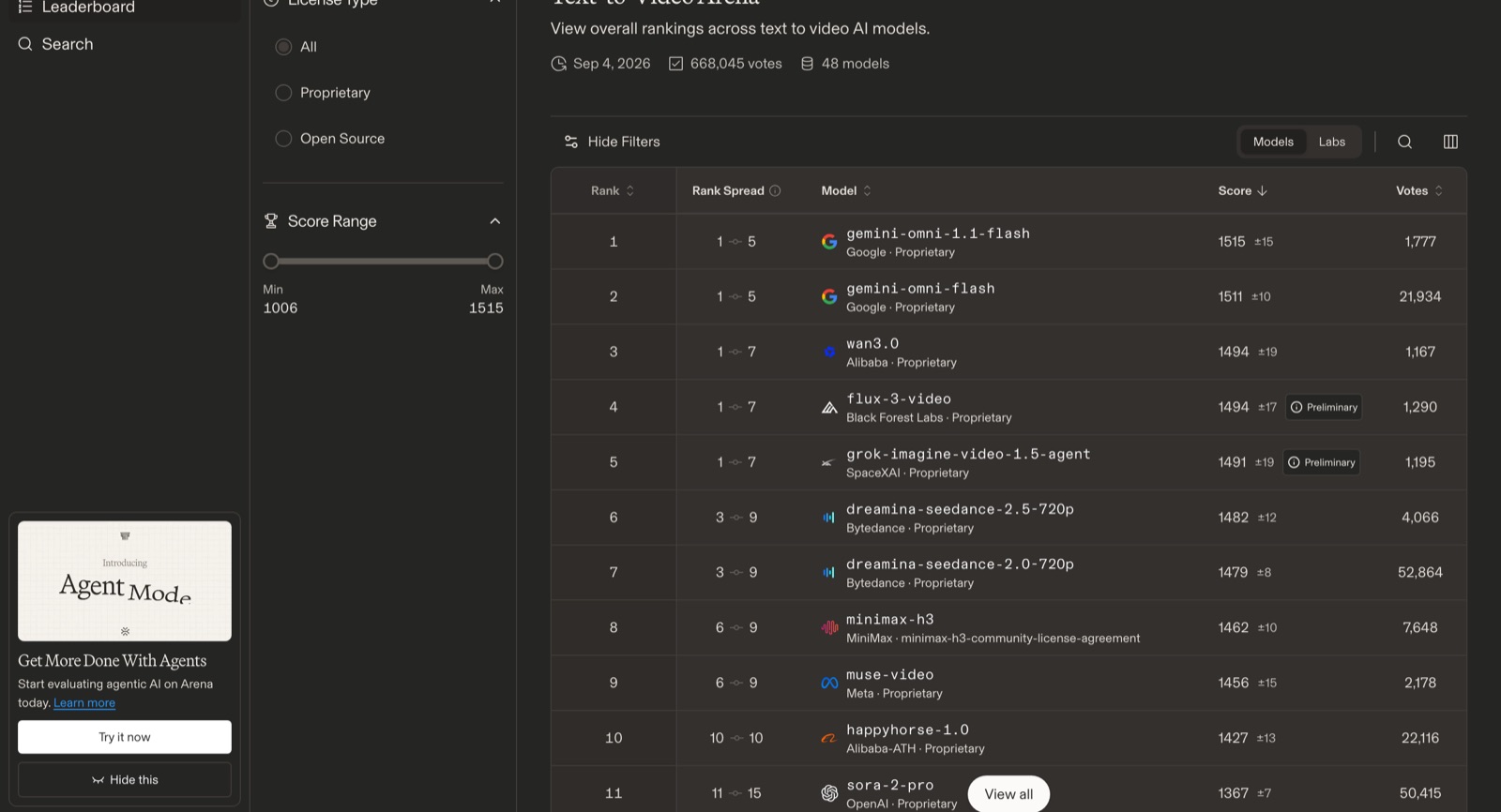The height and width of the screenshot is (812, 1501).
Task: Click the minimax-h3-community-license-agreement text
Action: 1021,639
